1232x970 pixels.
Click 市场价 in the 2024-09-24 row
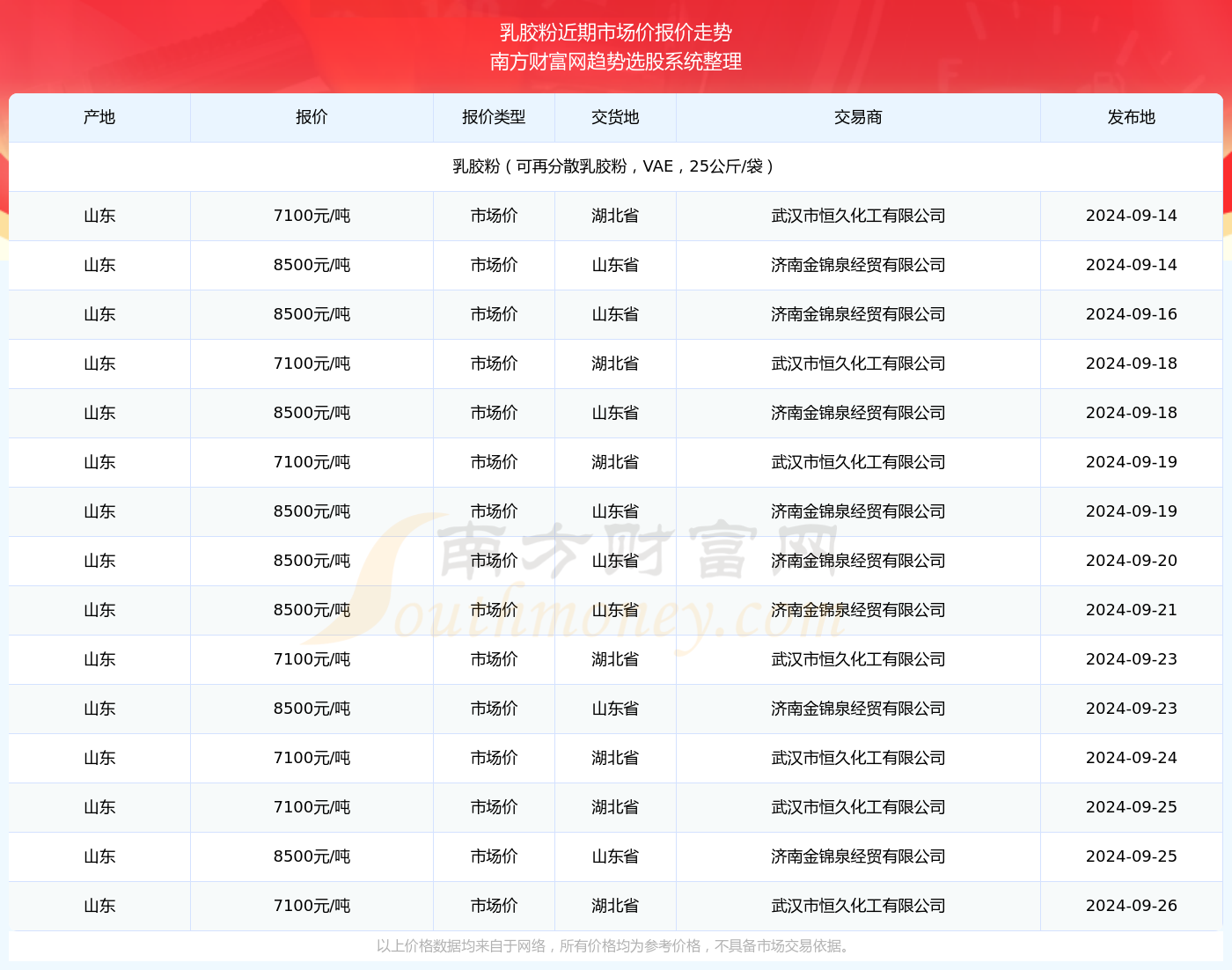(494, 758)
